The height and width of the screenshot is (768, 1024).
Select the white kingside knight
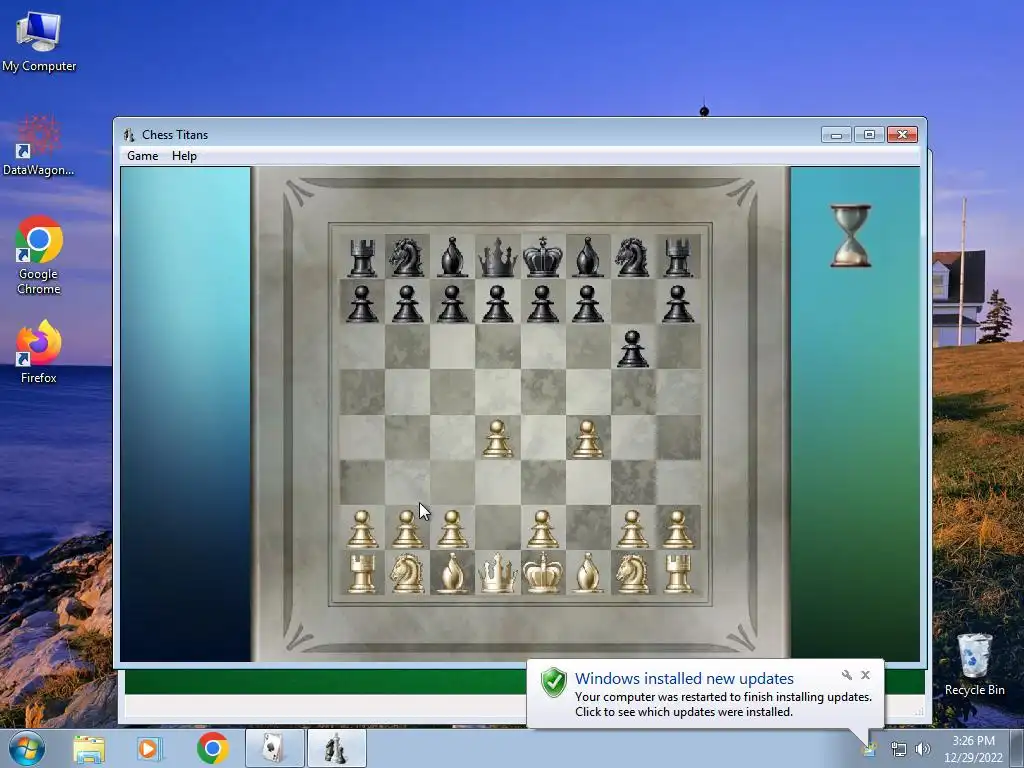[633, 573]
